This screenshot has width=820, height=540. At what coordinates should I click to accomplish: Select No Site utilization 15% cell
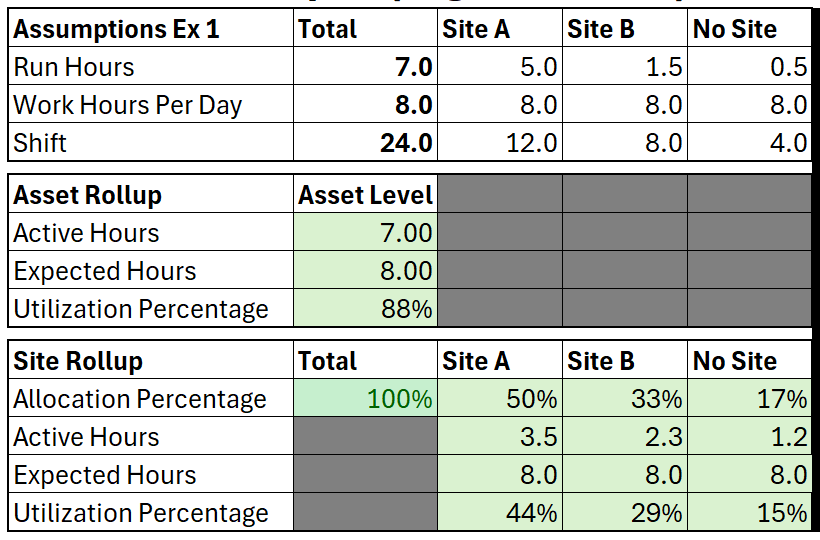749,512
